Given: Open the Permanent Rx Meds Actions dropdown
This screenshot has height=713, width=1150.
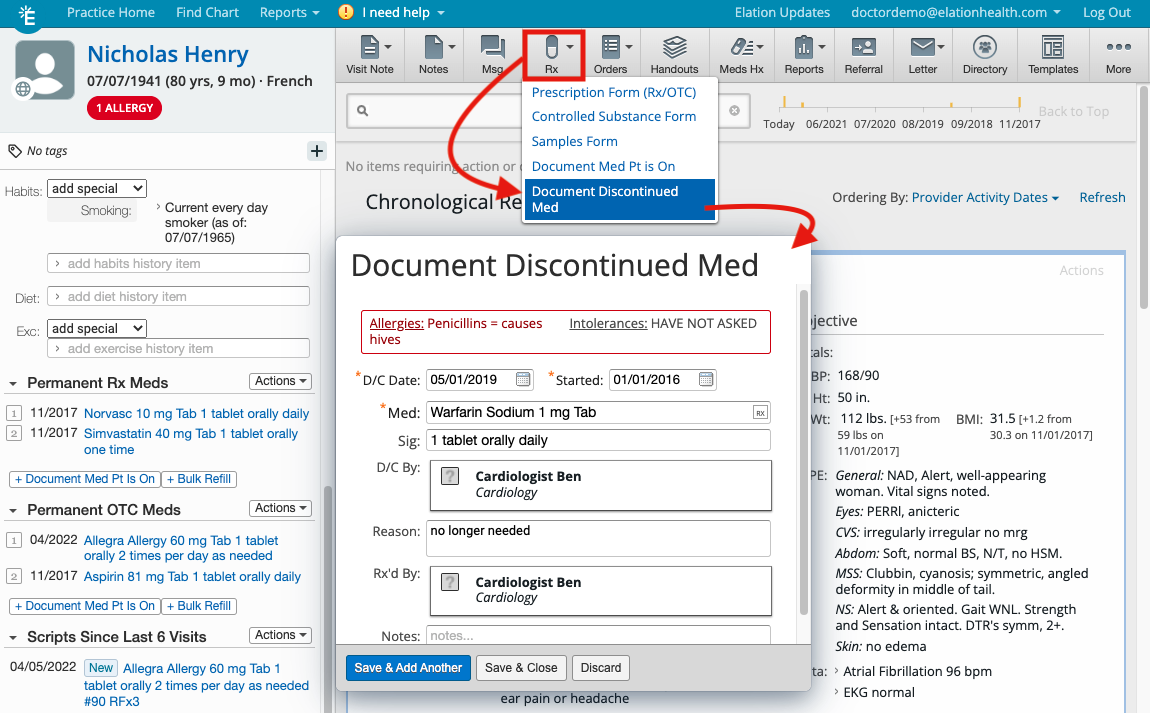Looking at the screenshot, I should pyautogui.click(x=280, y=381).
